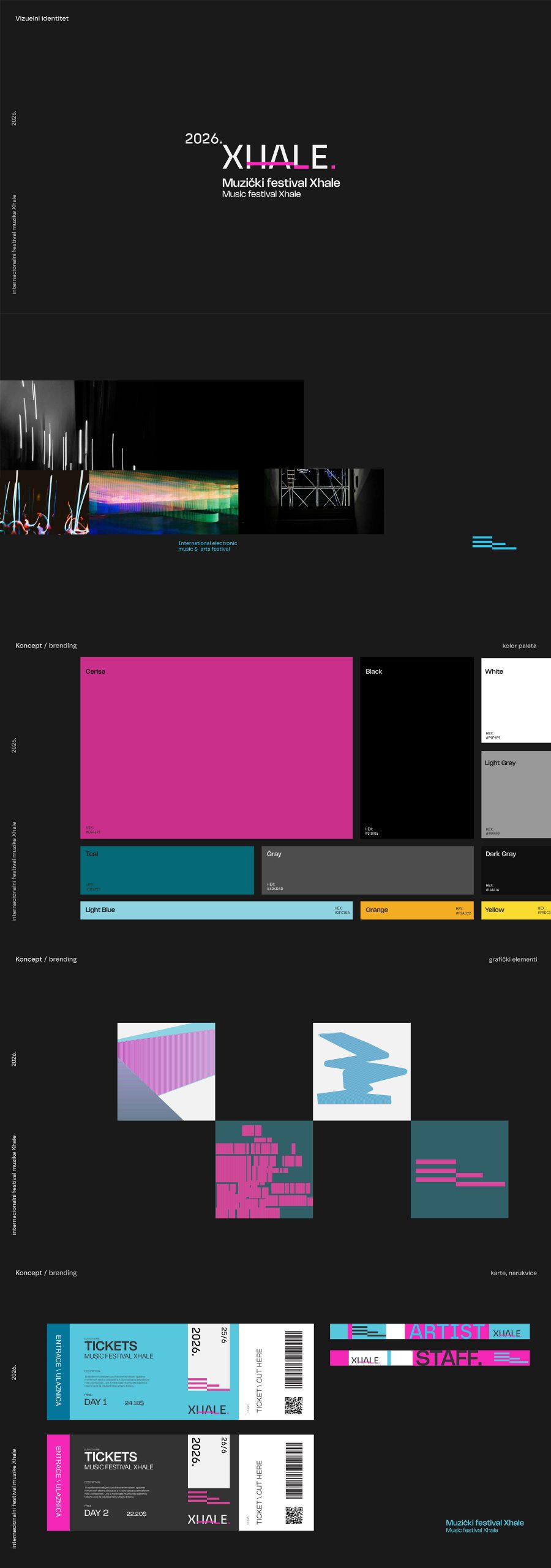Open the scaffolding stage photo

tap(323, 501)
